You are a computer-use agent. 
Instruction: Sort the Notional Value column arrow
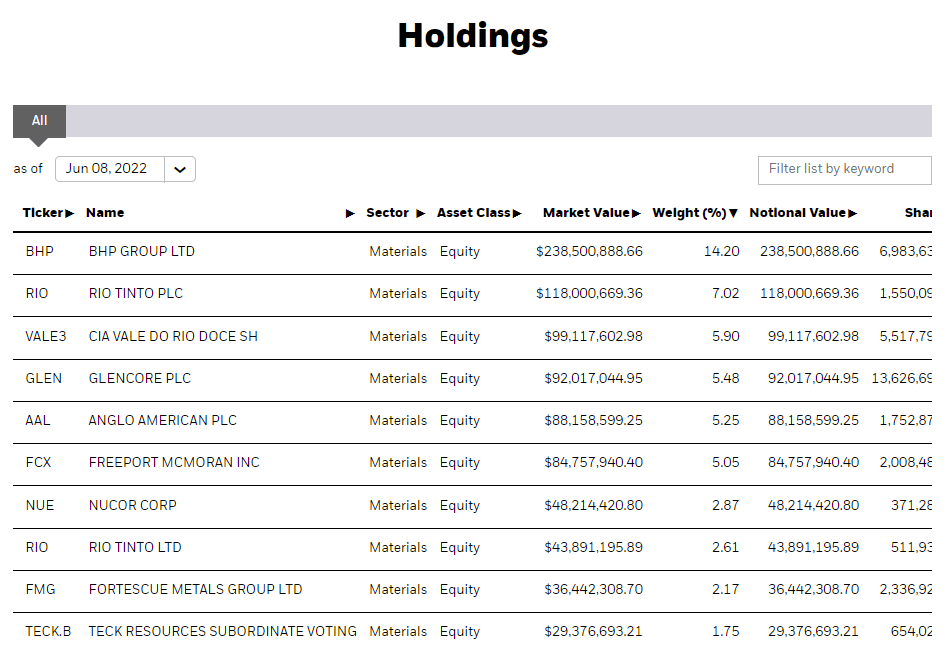tap(853, 213)
